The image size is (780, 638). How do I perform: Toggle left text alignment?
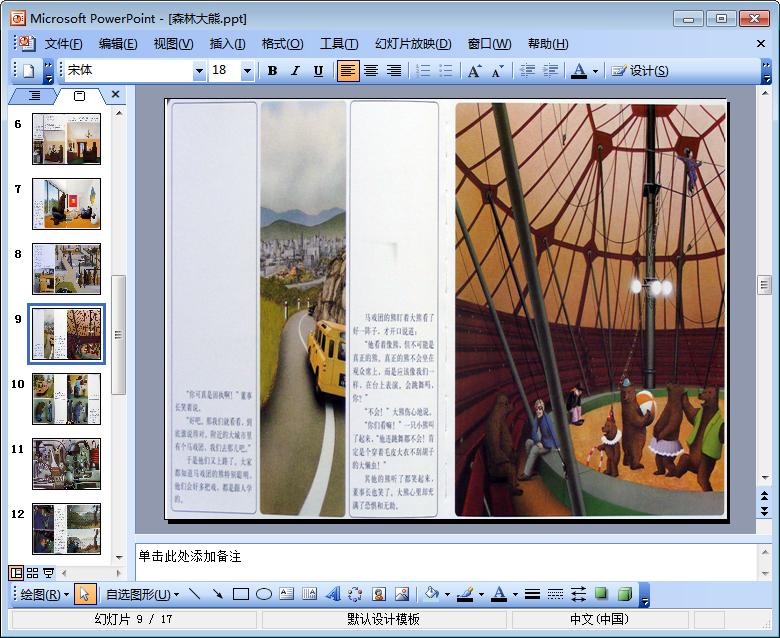[x=347, y=71]
